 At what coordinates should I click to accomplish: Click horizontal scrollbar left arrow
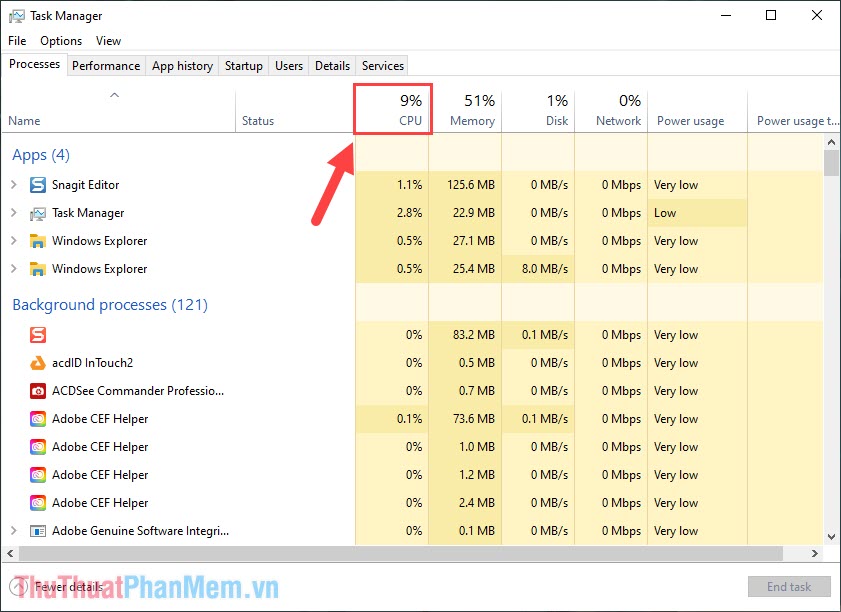(x=10, y=553)
